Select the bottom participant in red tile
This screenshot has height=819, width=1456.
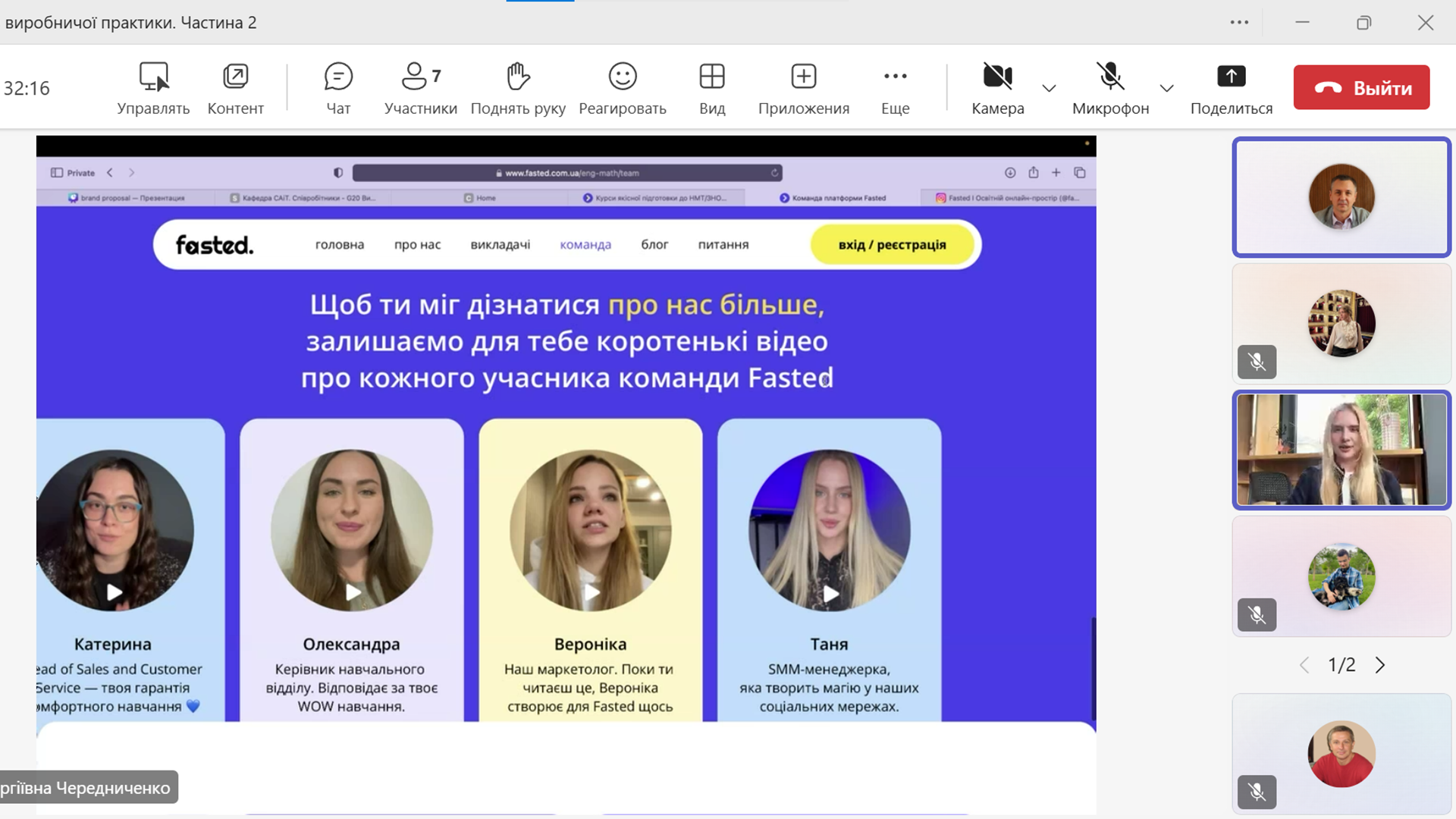tap(1341, 754)
